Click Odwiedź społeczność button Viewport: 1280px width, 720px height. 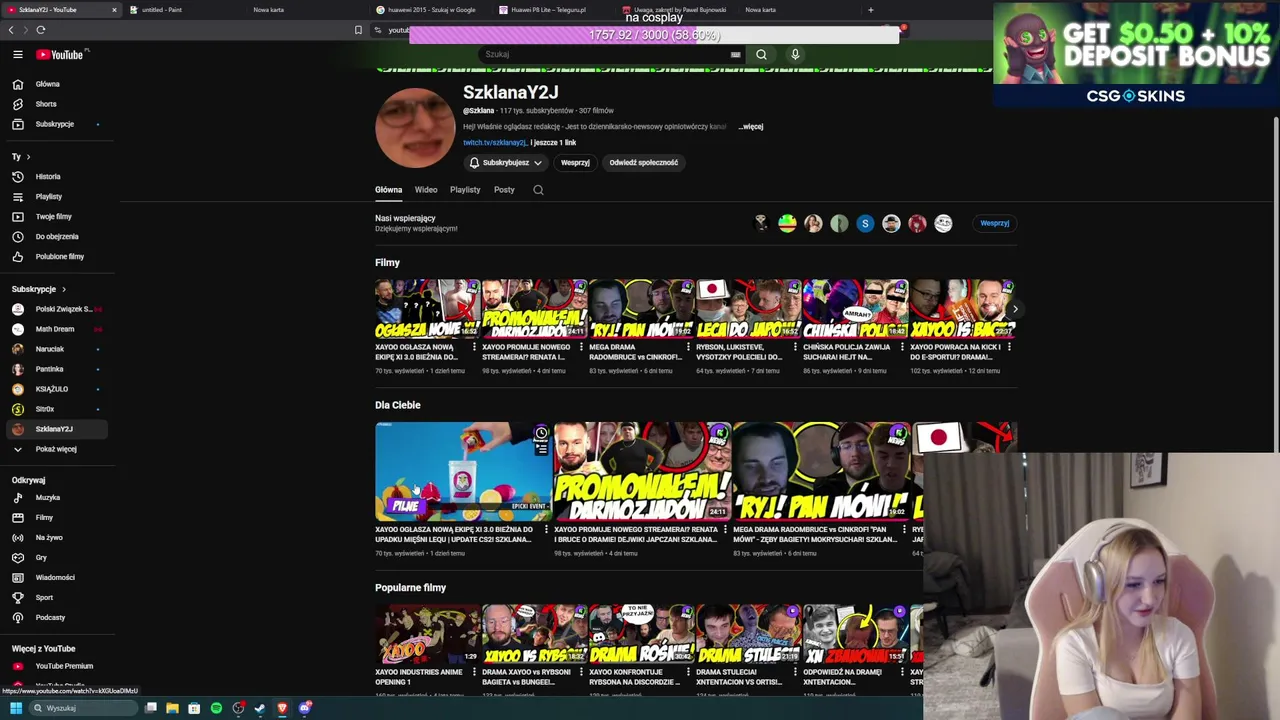[643, 162]
